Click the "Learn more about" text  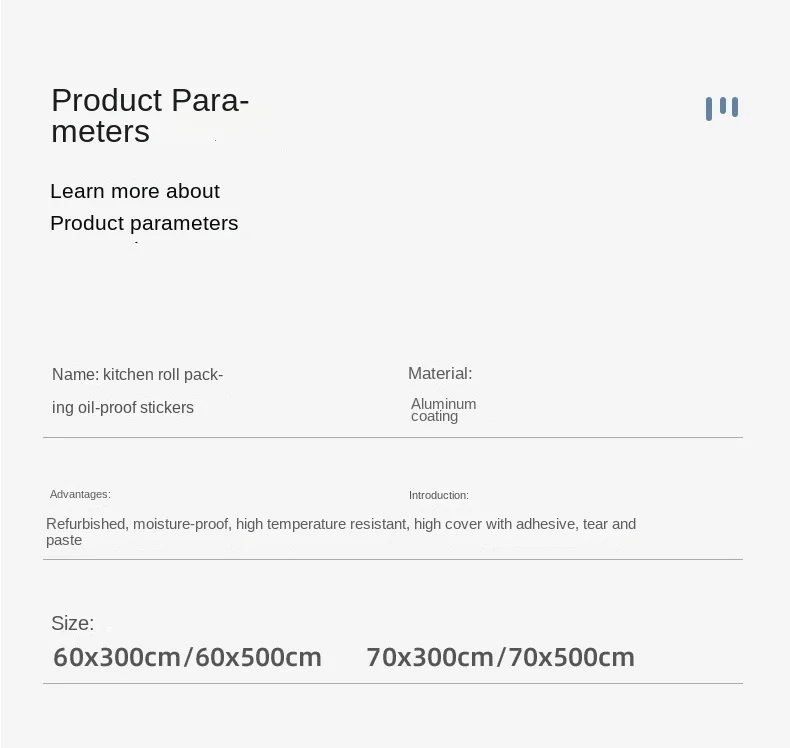135,191
